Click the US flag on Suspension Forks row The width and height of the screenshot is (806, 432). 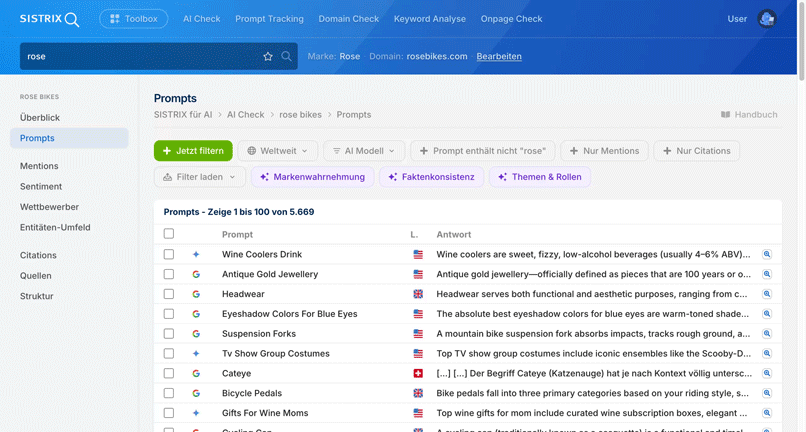pos(418,334)
